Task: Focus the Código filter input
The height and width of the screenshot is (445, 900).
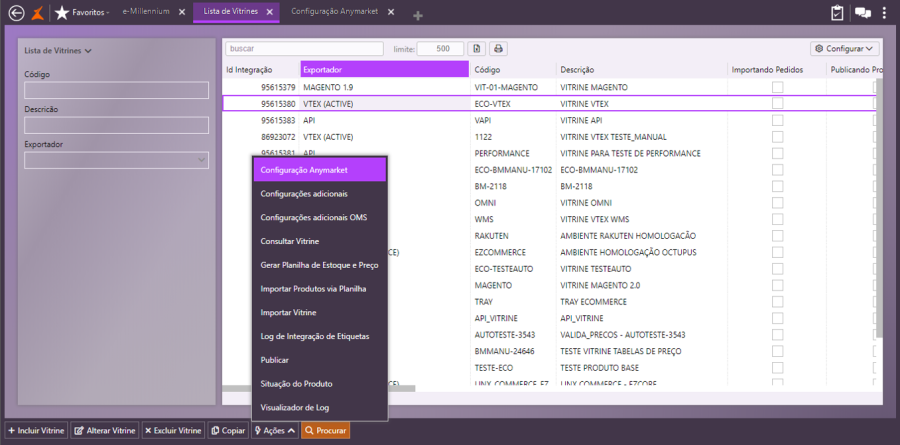Action: (117, 90)
